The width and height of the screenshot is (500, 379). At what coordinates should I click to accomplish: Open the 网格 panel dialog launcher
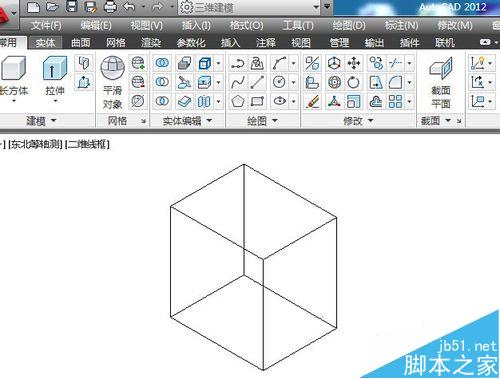tap(143, 121)
